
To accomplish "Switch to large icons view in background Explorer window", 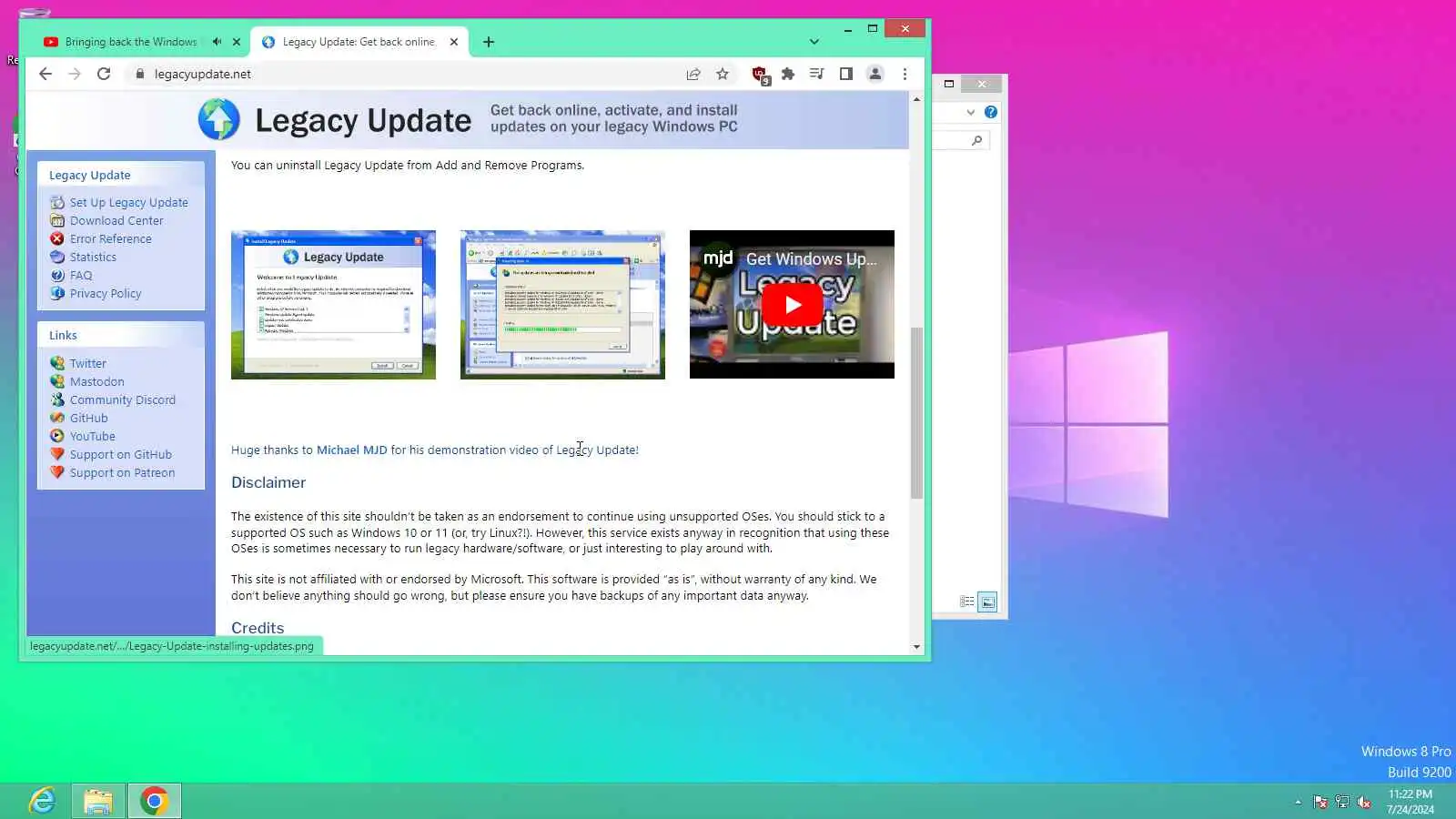I will (987, 602).
